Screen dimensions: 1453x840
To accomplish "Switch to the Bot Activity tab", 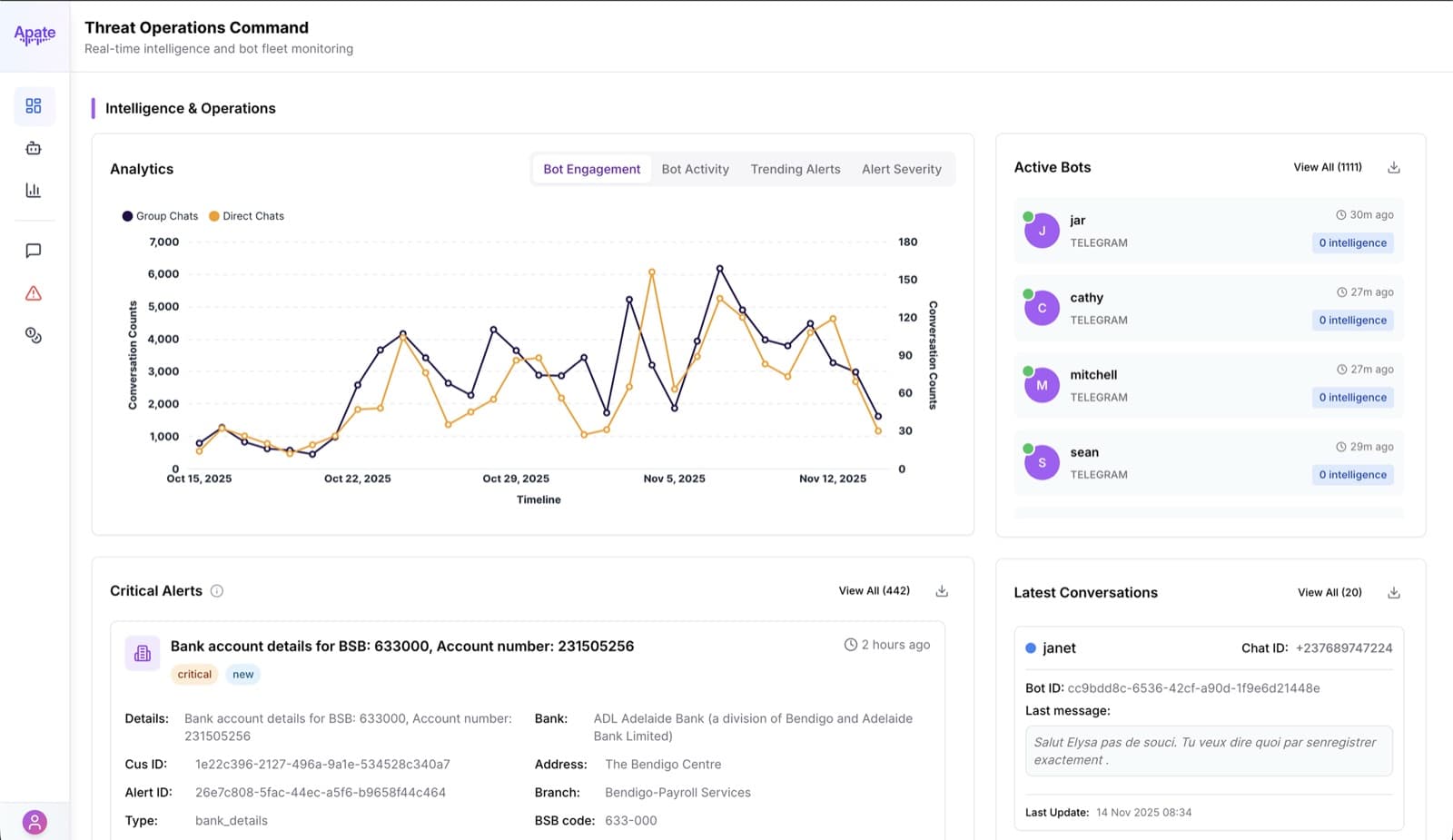I will 696,169.
